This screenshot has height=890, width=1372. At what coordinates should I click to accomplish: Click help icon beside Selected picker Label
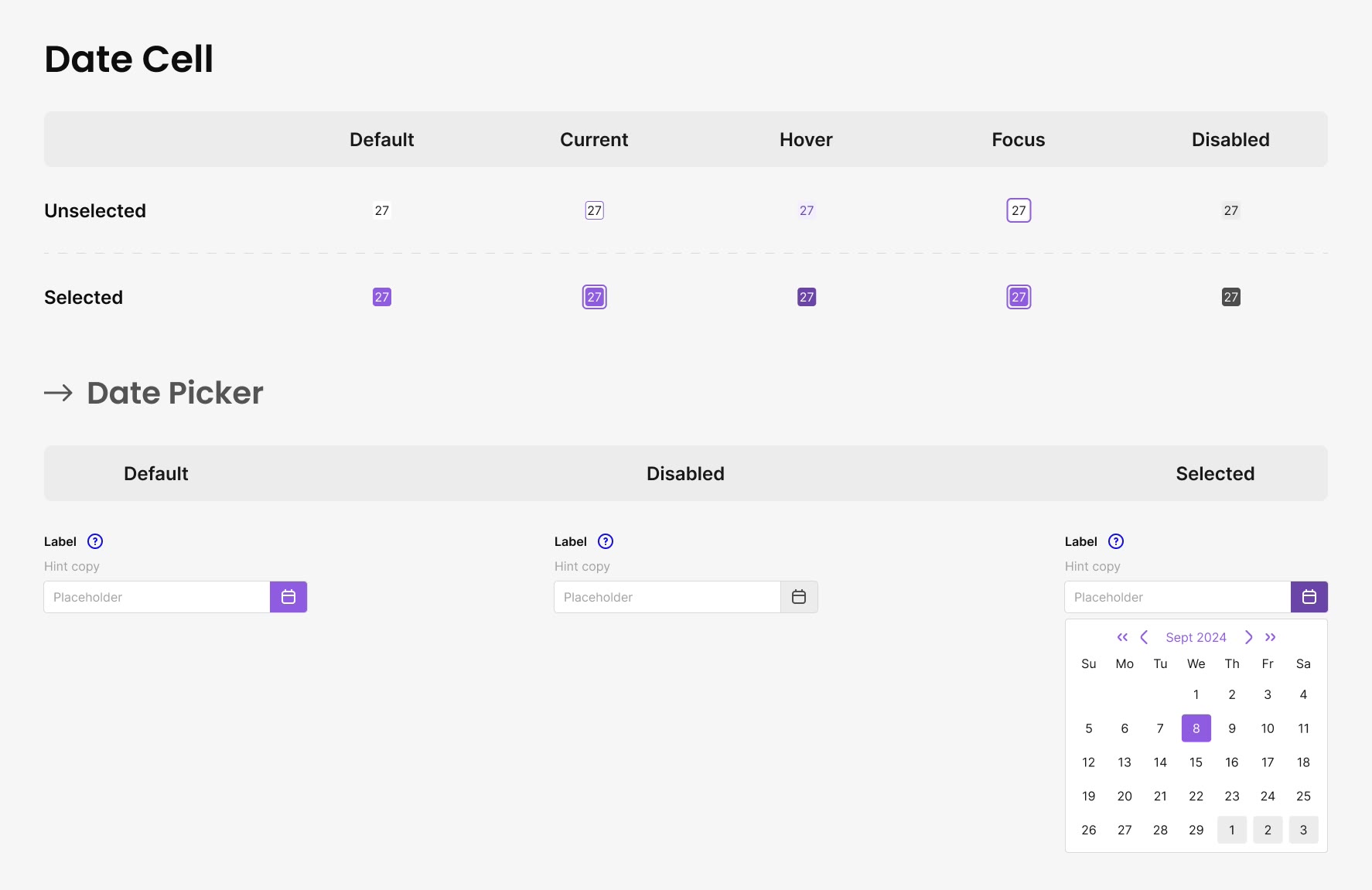coord(1116,541)
